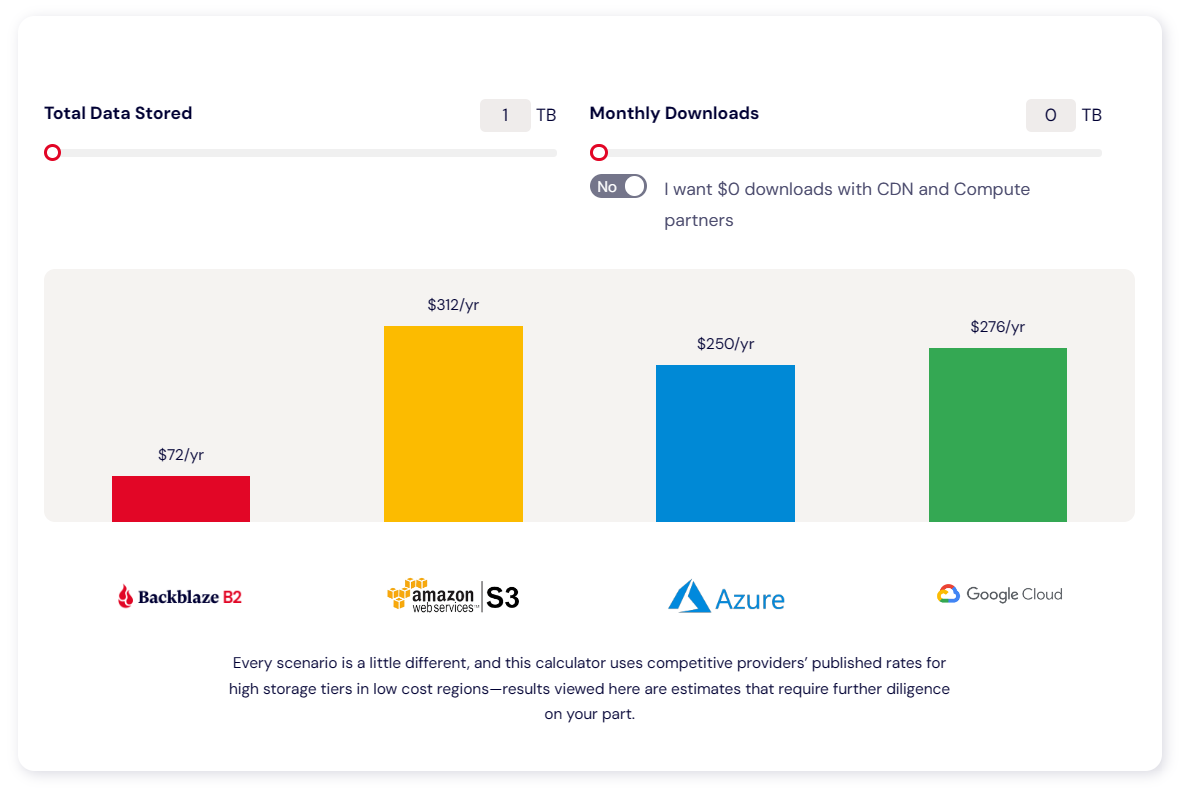Click the Monthly Downloads TB input field
1182x790 pixels.
coord(1050,115)
